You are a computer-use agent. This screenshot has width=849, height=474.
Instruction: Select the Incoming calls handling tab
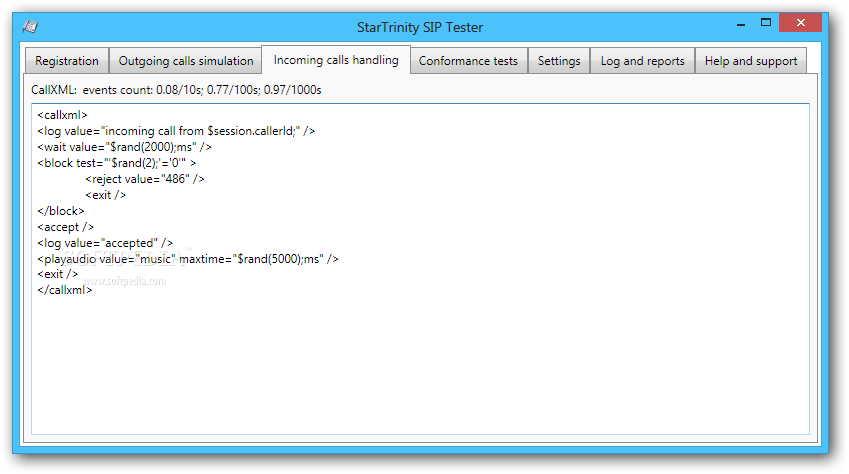[x=336, y=60]
